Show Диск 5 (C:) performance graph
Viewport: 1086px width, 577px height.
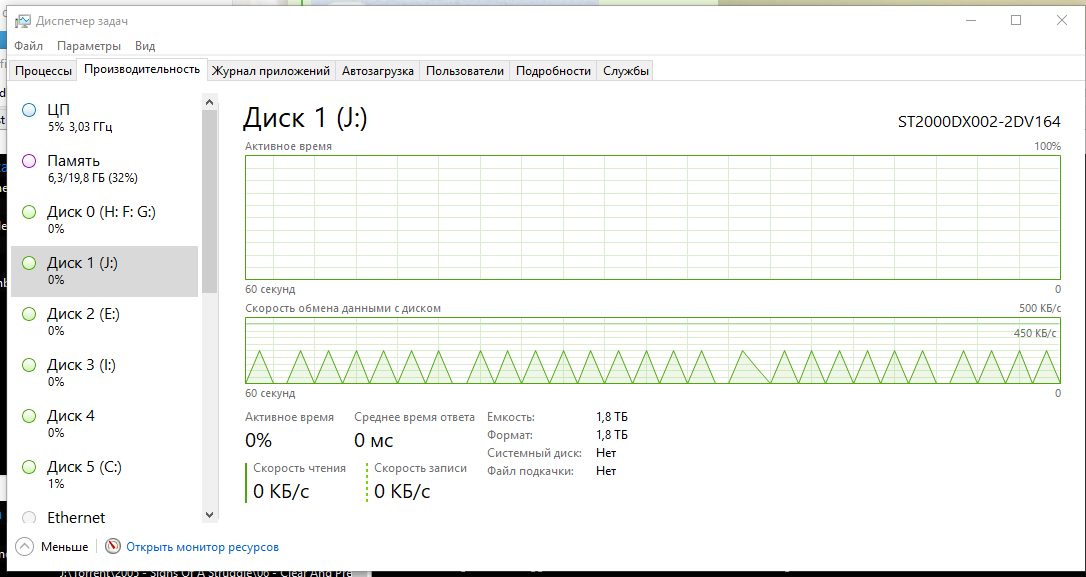(105, 475)
